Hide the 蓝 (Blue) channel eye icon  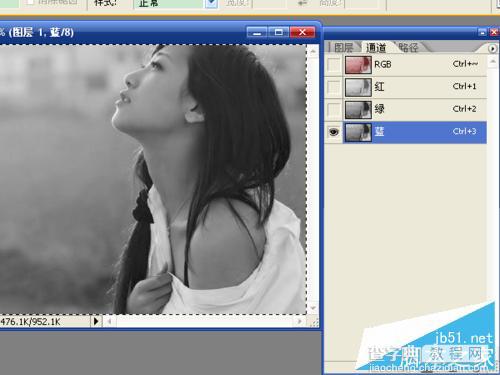pos(333,132)
